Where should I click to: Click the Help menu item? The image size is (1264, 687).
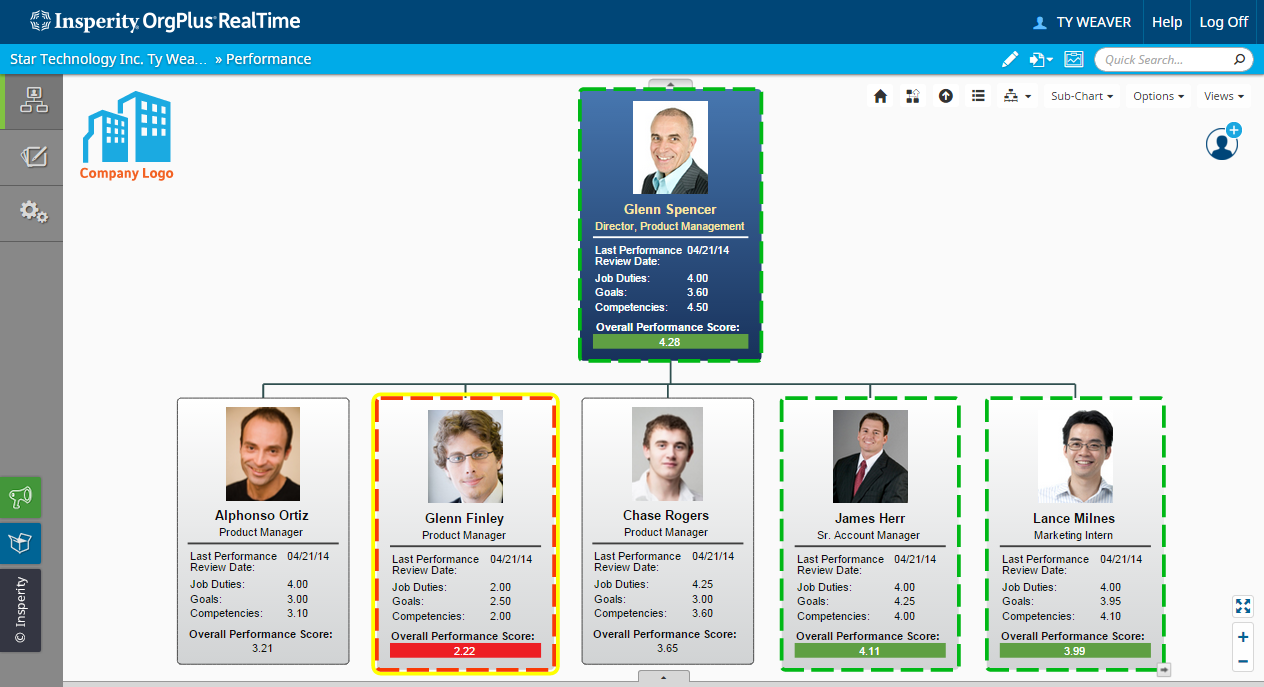[x=1166, y=22]
